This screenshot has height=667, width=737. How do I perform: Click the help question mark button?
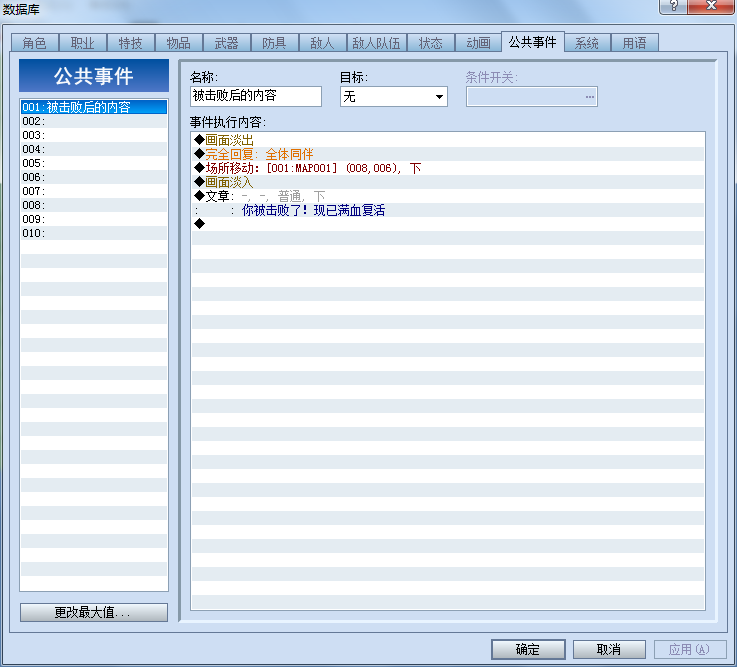coord(674,6)
